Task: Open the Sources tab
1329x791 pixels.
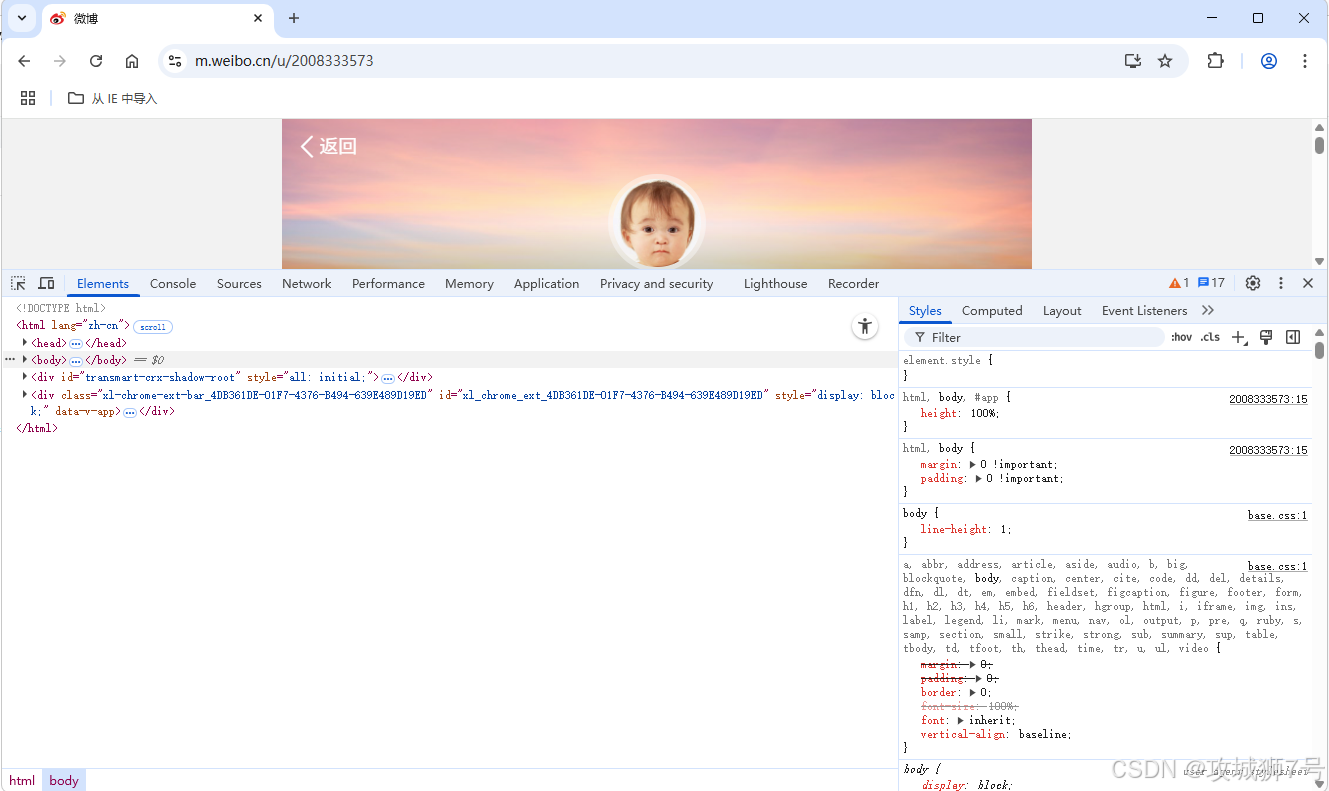Action: pos(239,283)
